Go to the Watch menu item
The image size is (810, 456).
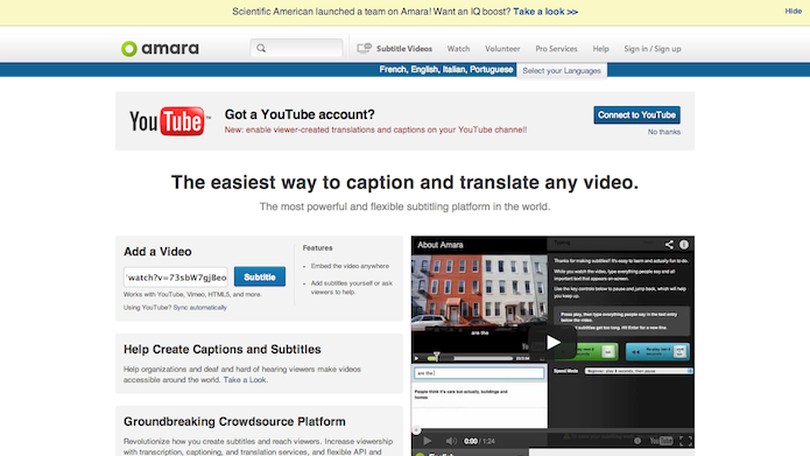(x=458, y=48)
